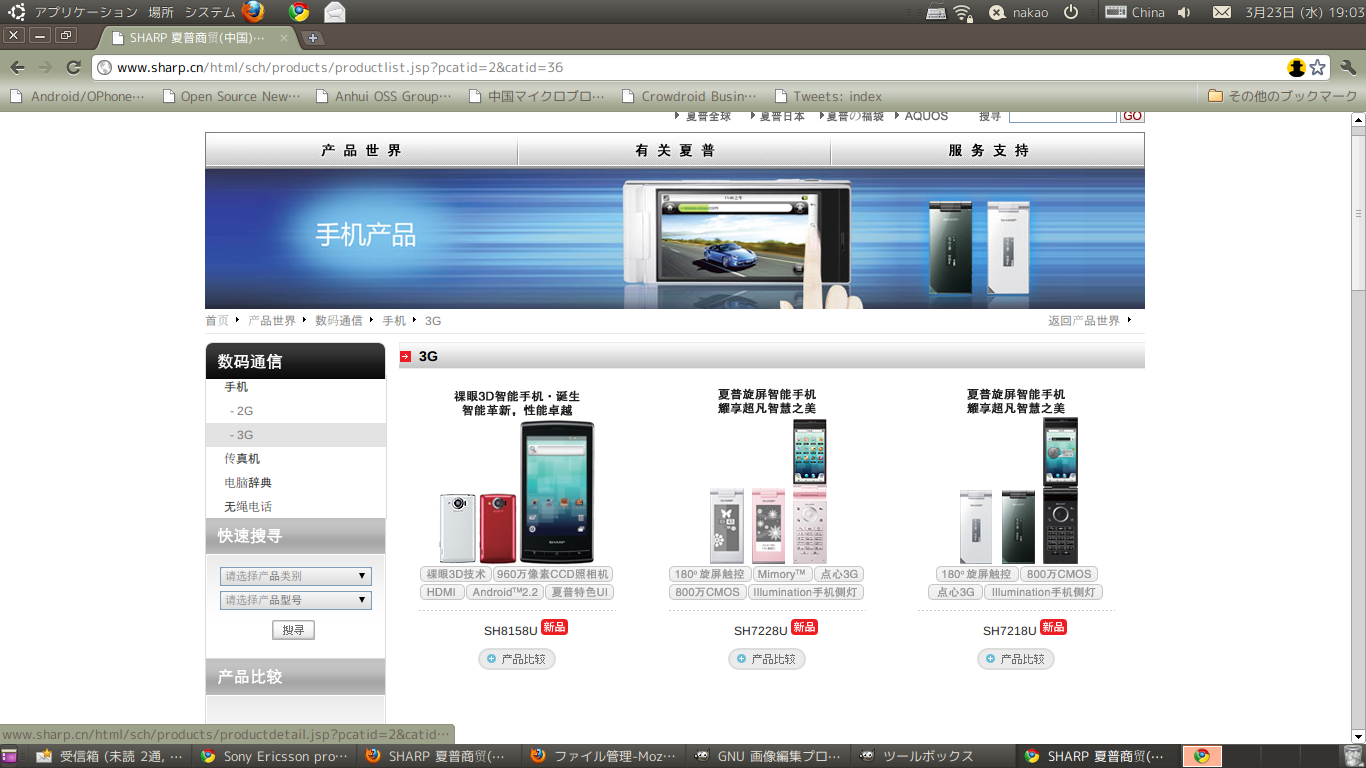Click the red arrow icon beside 3G heading
This screenshot has height=768, width=1366.
coord(406,356)
